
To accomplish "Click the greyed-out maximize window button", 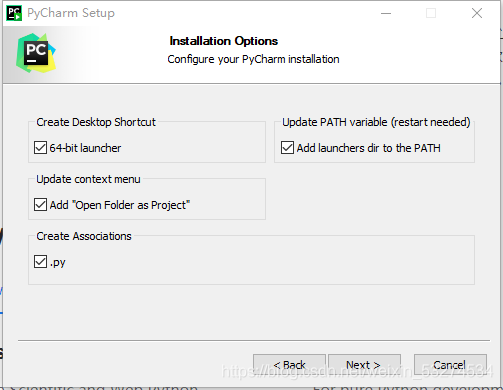I will (431, 13).
